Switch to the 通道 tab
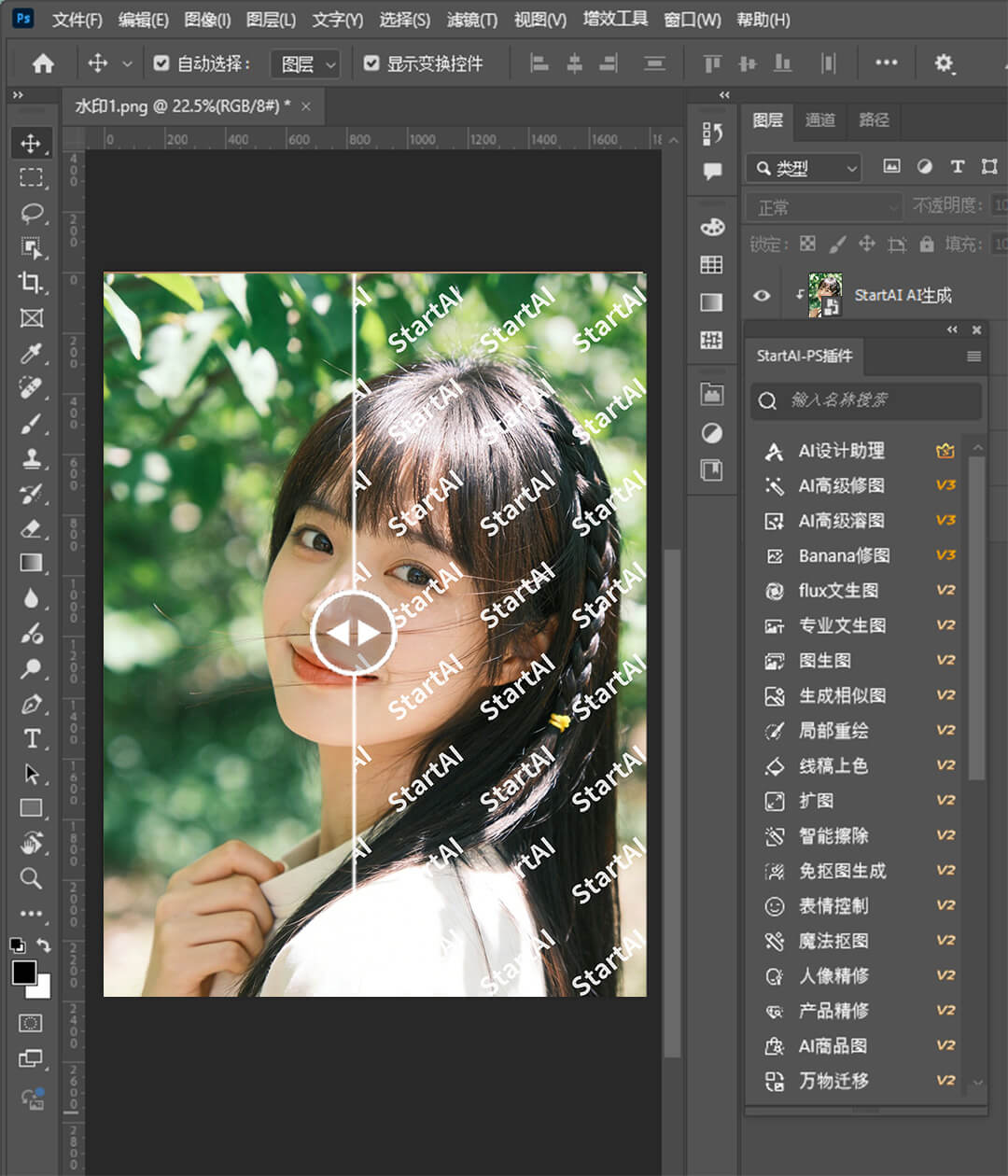This screenshot has height=1176, width=1008. [x=820, y=119]
